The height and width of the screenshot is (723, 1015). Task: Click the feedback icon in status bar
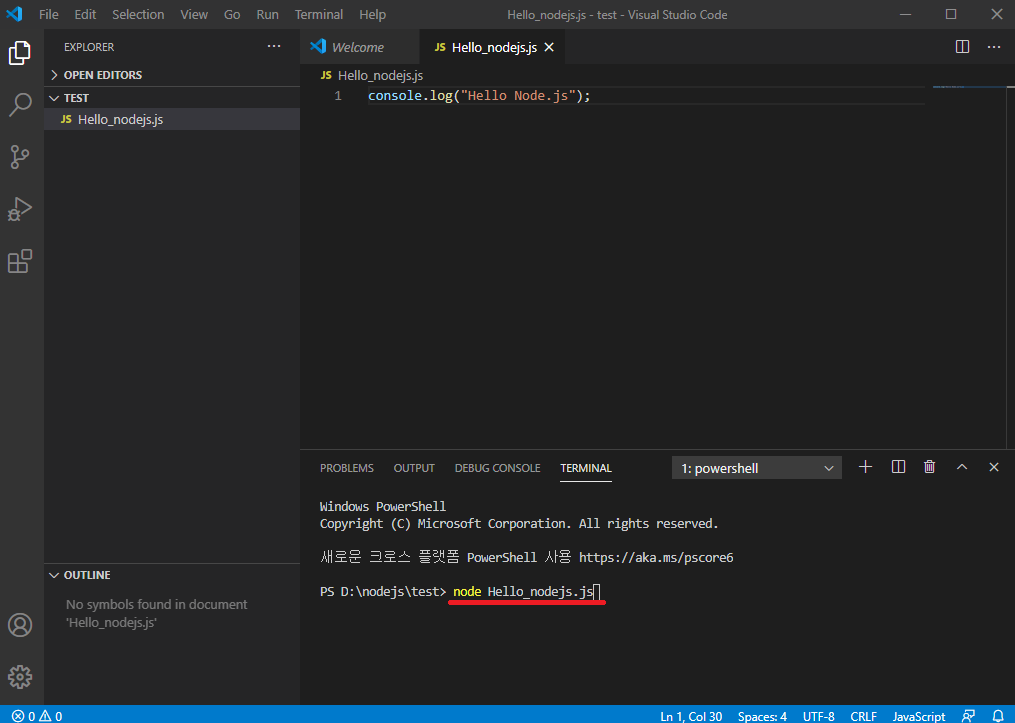tap(968, 716)
